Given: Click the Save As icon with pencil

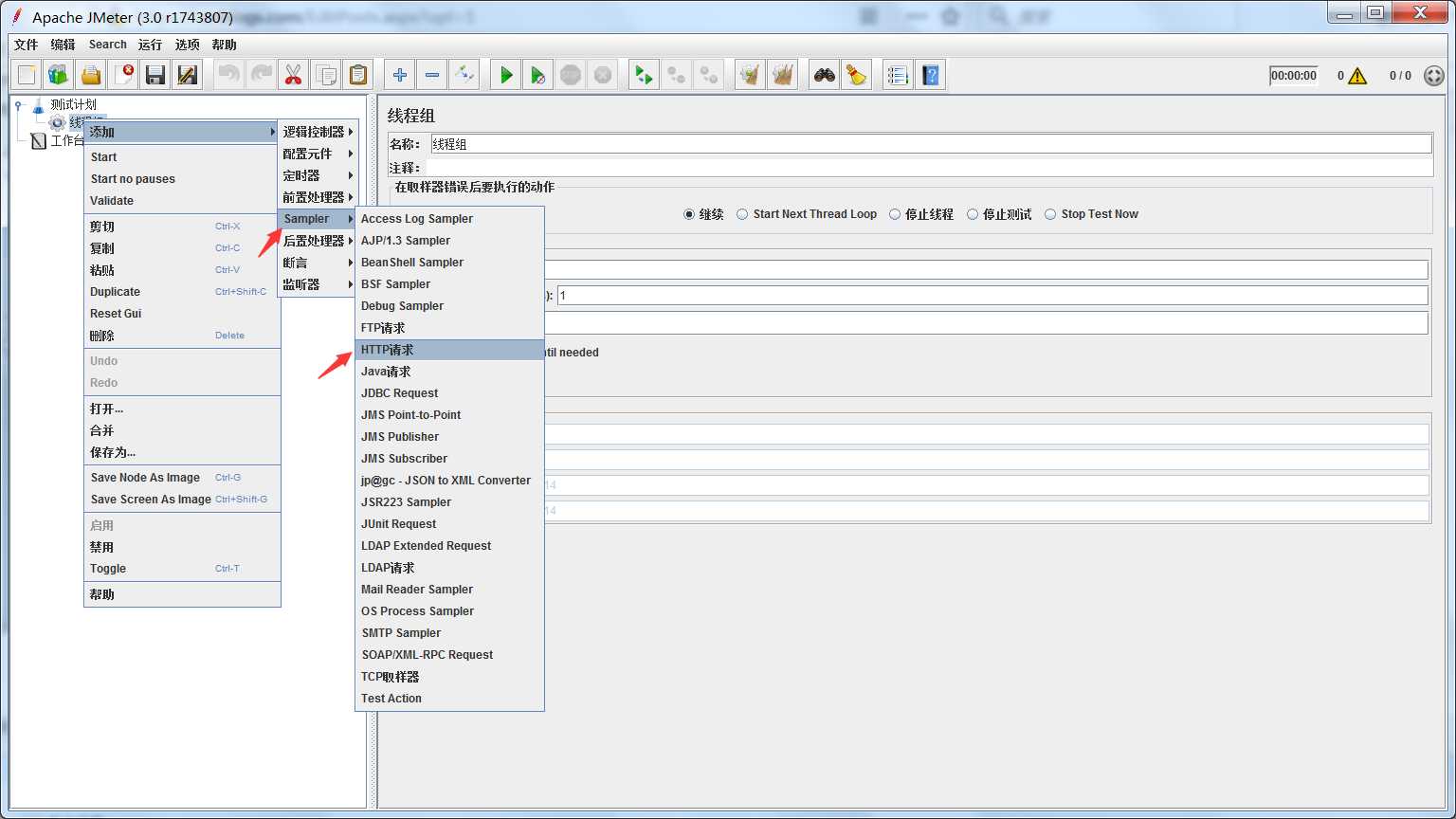Looking at the screenshot, I should point(188,75).
